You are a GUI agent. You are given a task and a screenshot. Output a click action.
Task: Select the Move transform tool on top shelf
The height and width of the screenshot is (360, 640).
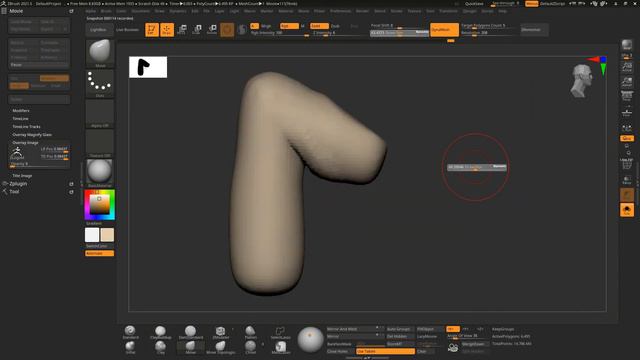182,29
